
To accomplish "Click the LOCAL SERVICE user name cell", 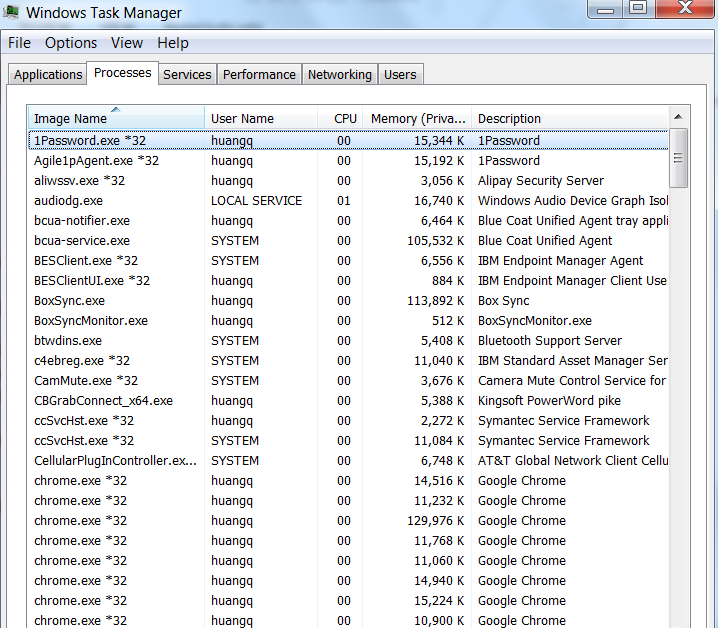I will coord(256,201).
